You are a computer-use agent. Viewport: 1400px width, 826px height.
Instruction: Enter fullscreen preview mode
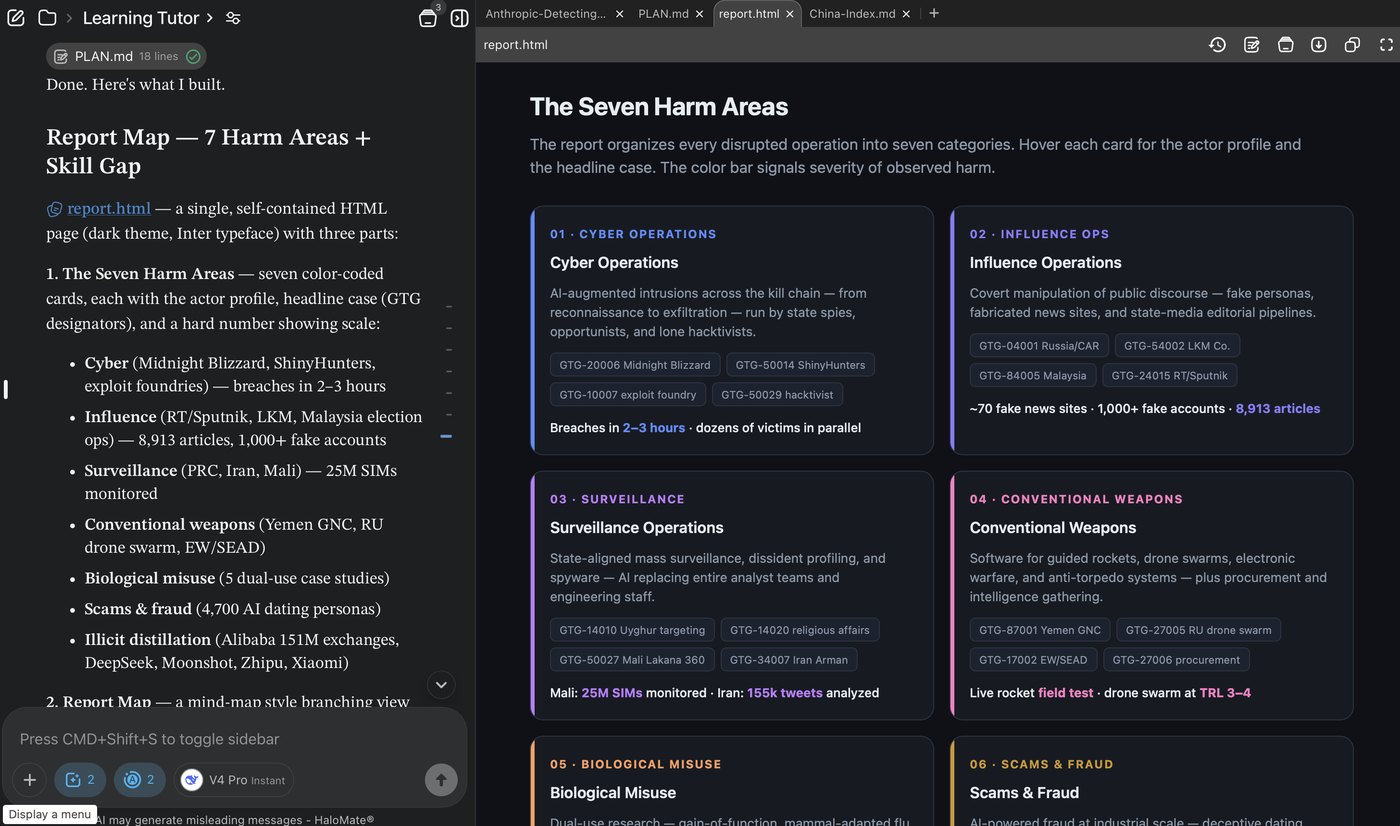pos(1386,45)
